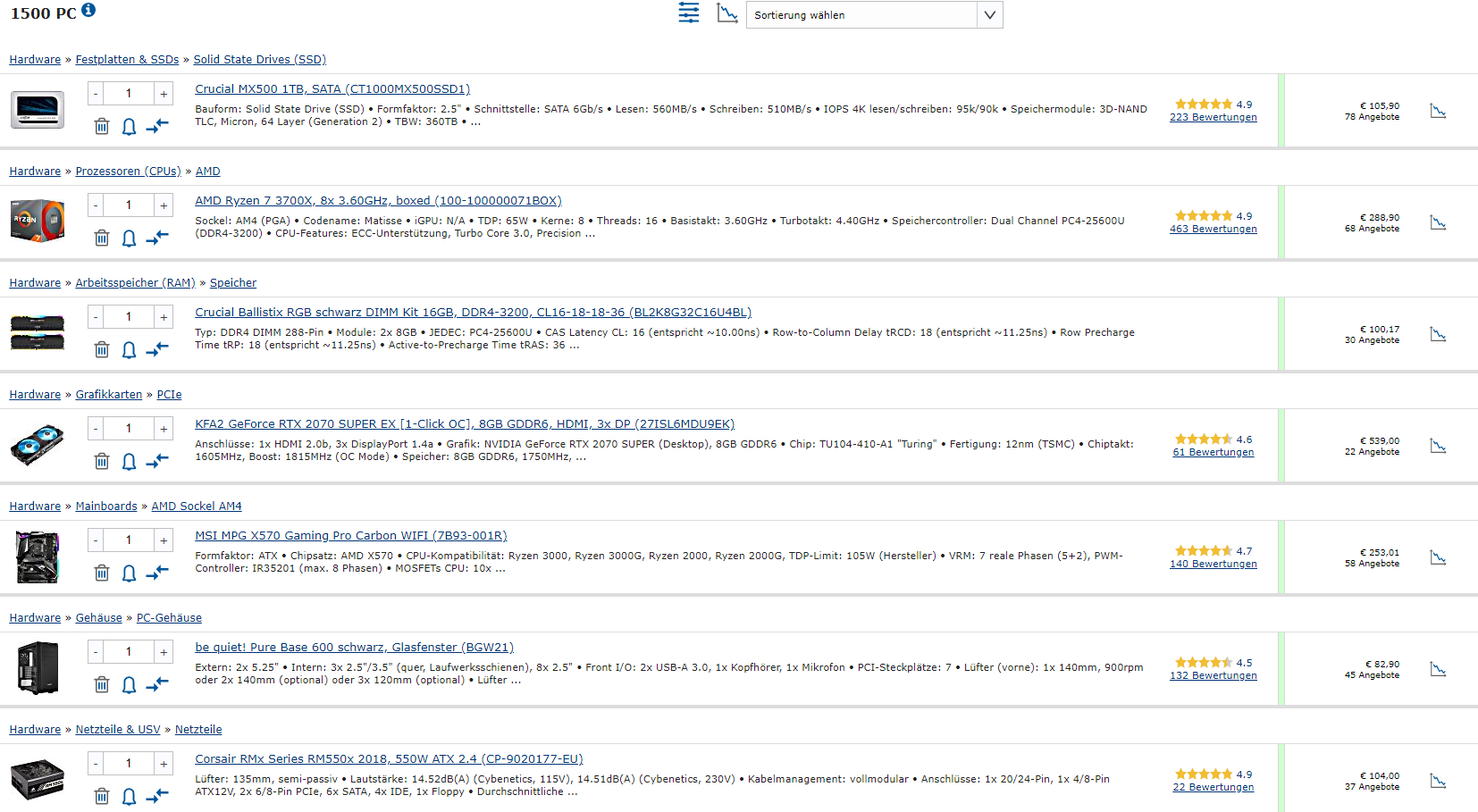The image size is (1478, 812).
Task: View 132 Bewertungen for Pure Base 600
Action: 1213,675
